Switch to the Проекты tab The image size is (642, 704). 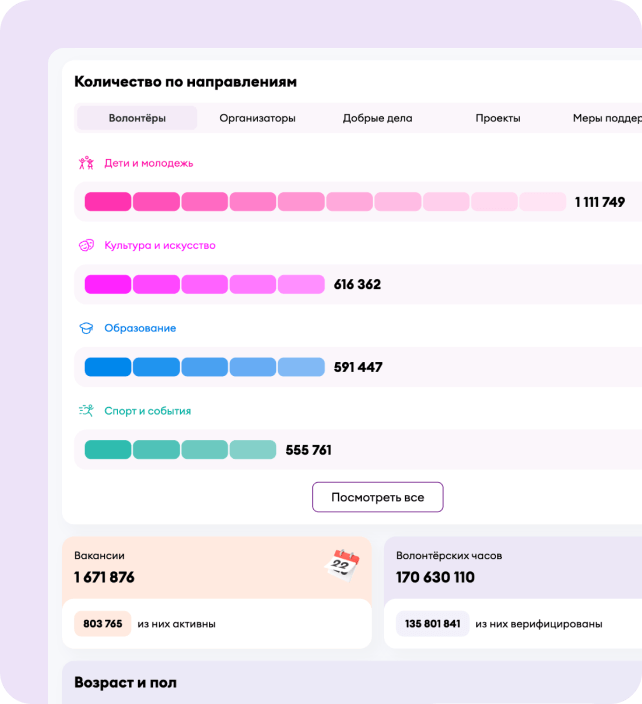(x=497, y=118)
